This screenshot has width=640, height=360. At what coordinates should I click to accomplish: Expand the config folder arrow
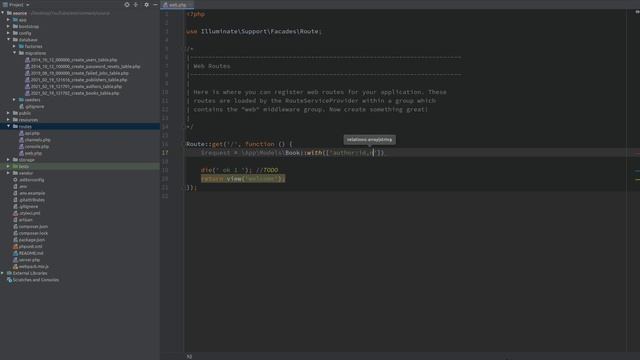(9, 33)
